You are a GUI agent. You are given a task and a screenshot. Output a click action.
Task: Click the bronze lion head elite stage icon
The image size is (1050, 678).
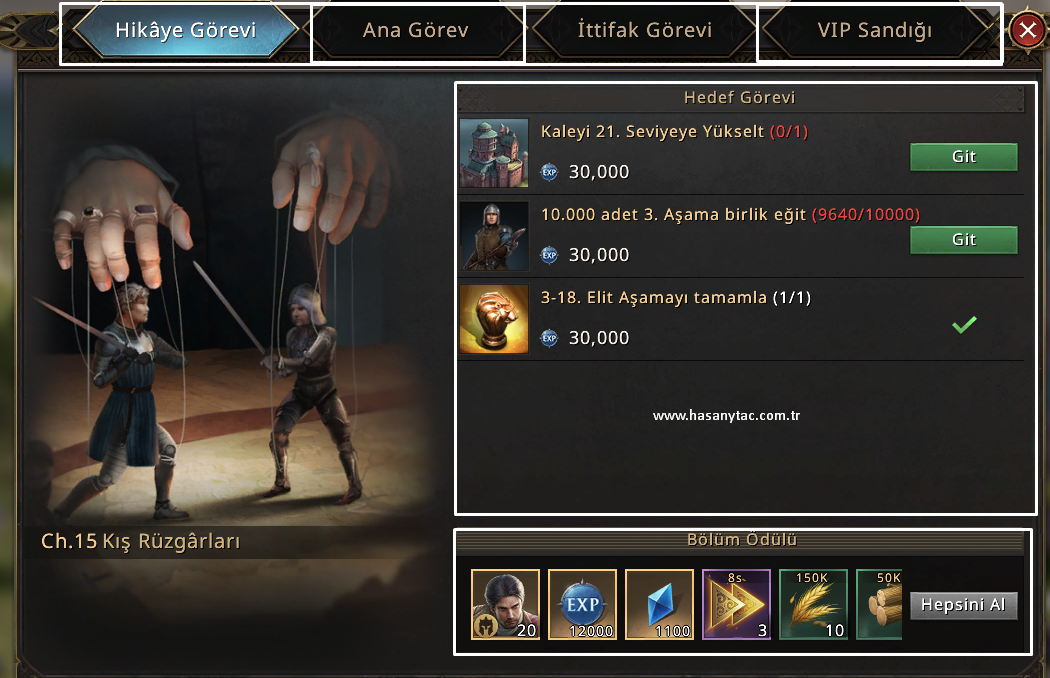(x=494, y=319)
